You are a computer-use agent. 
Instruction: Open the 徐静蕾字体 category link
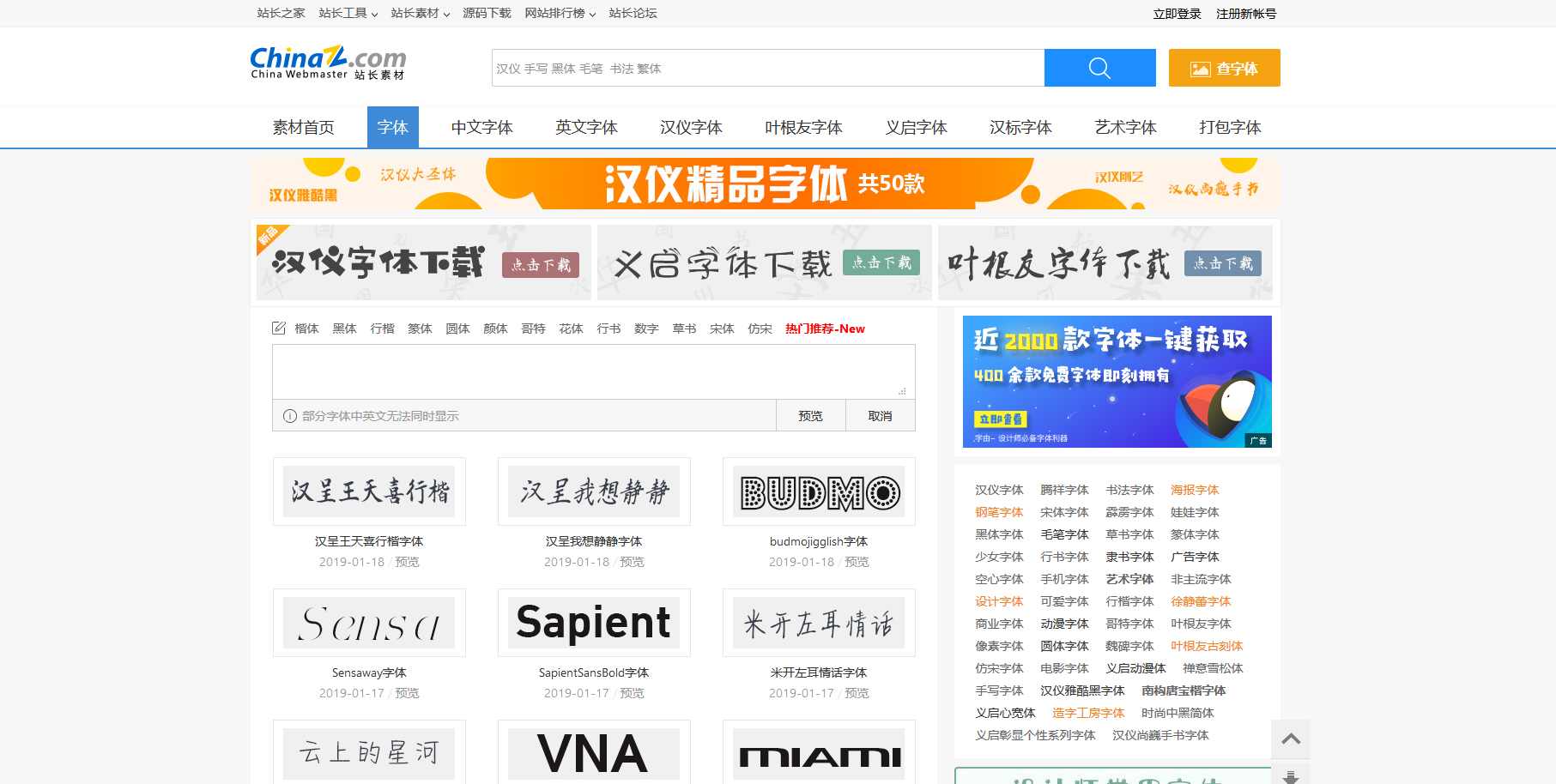point(1201,601)
